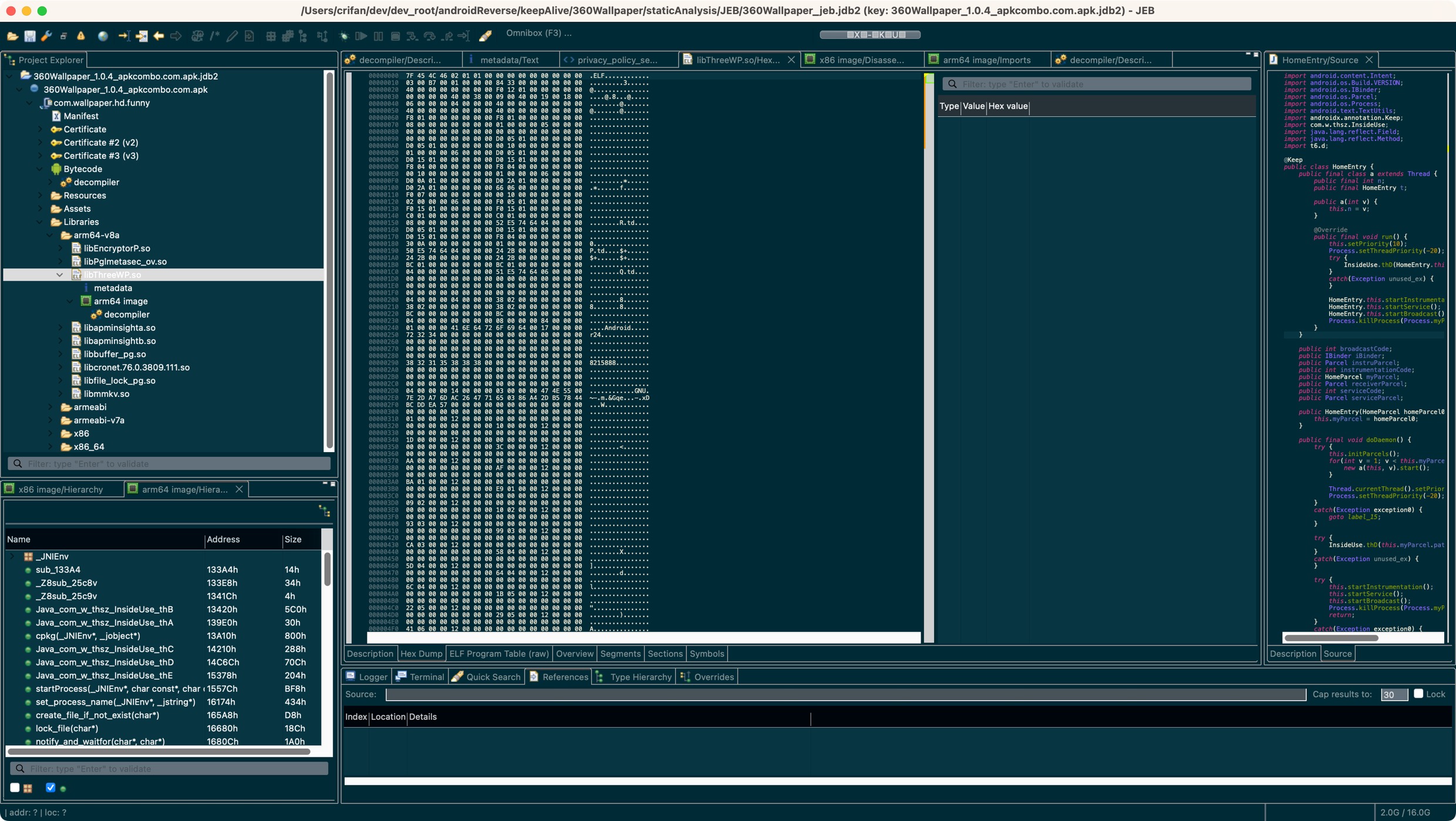Click the Project Explorer filter field
Viewport: 1456px width, 821px height.
point(169,464)
